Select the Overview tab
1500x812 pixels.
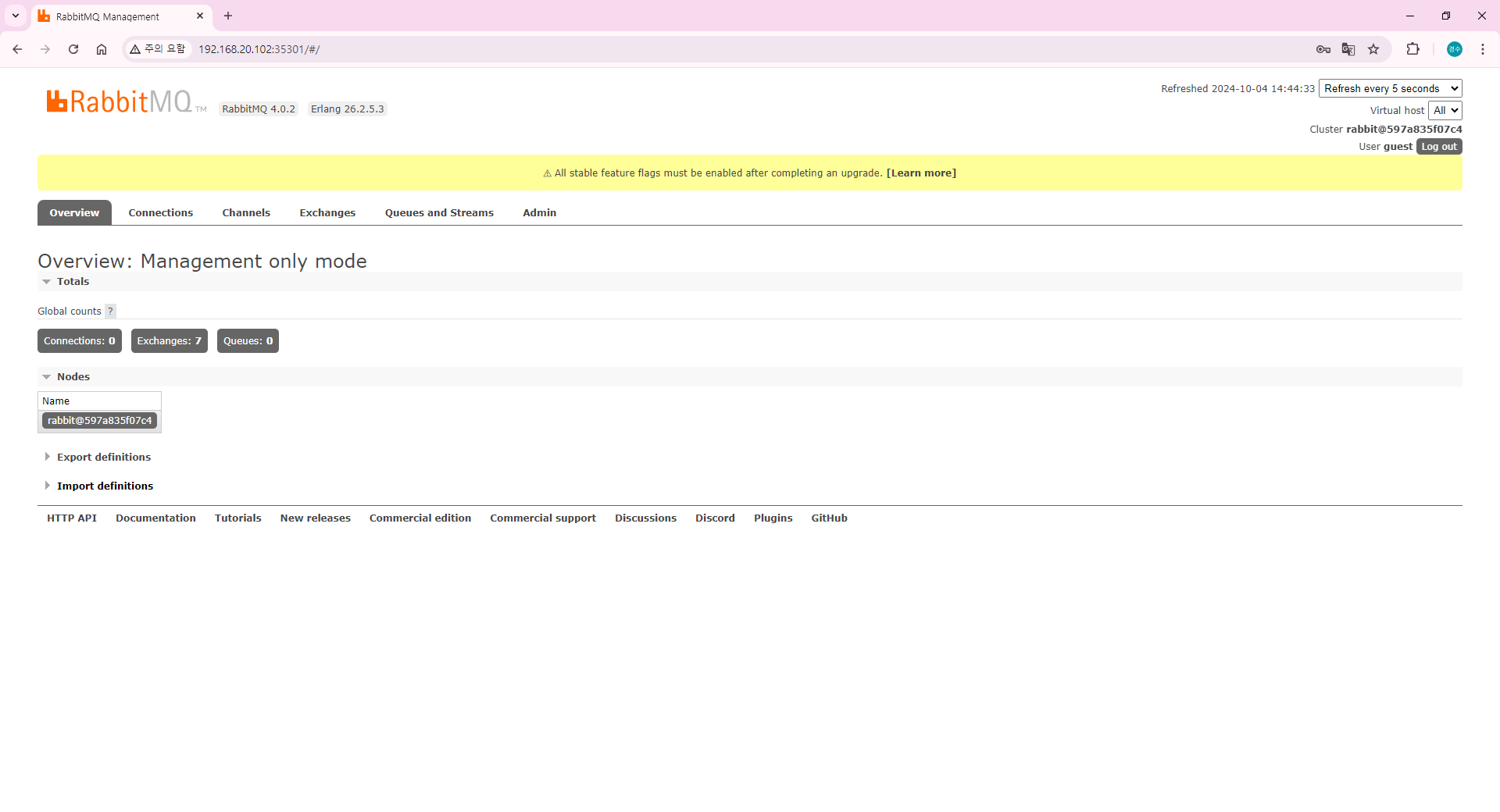74,212
